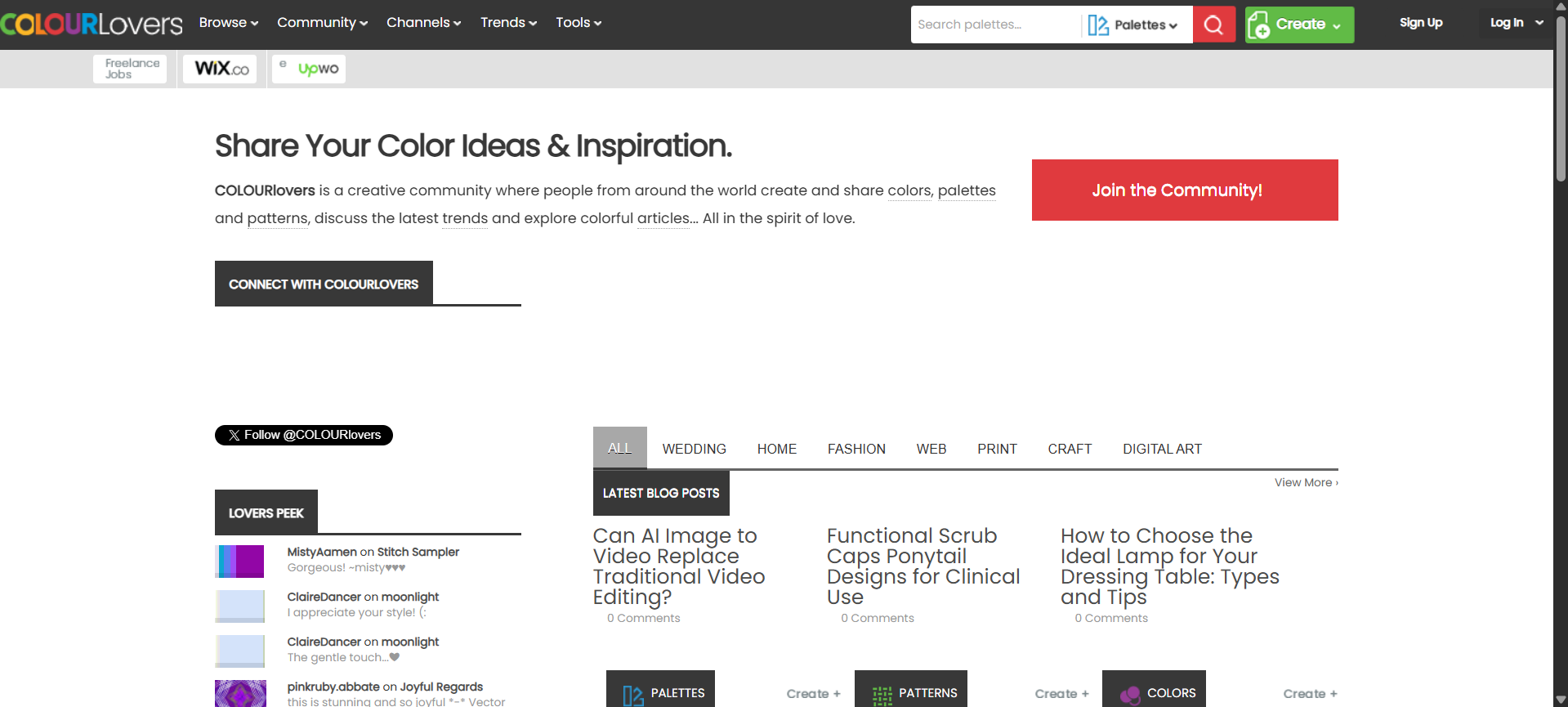Image resolution: width=1568 pixels, height=707 pixels.
Task: Open the Tools dropdown menu
Action: pos(579,23)
